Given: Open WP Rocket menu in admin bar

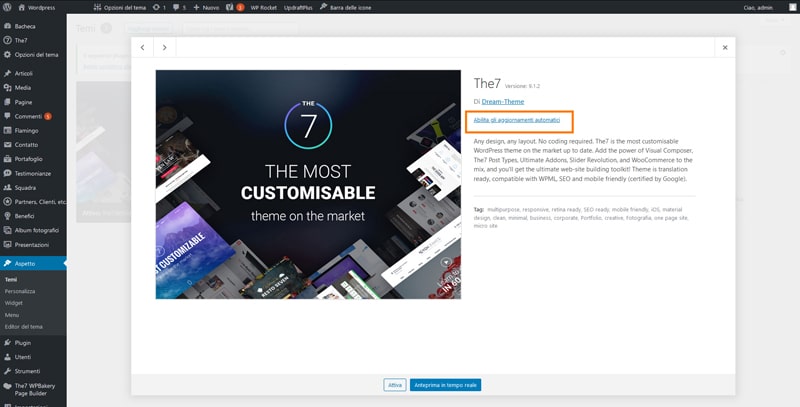Looking at the screenshot, I should pos(263,8).
